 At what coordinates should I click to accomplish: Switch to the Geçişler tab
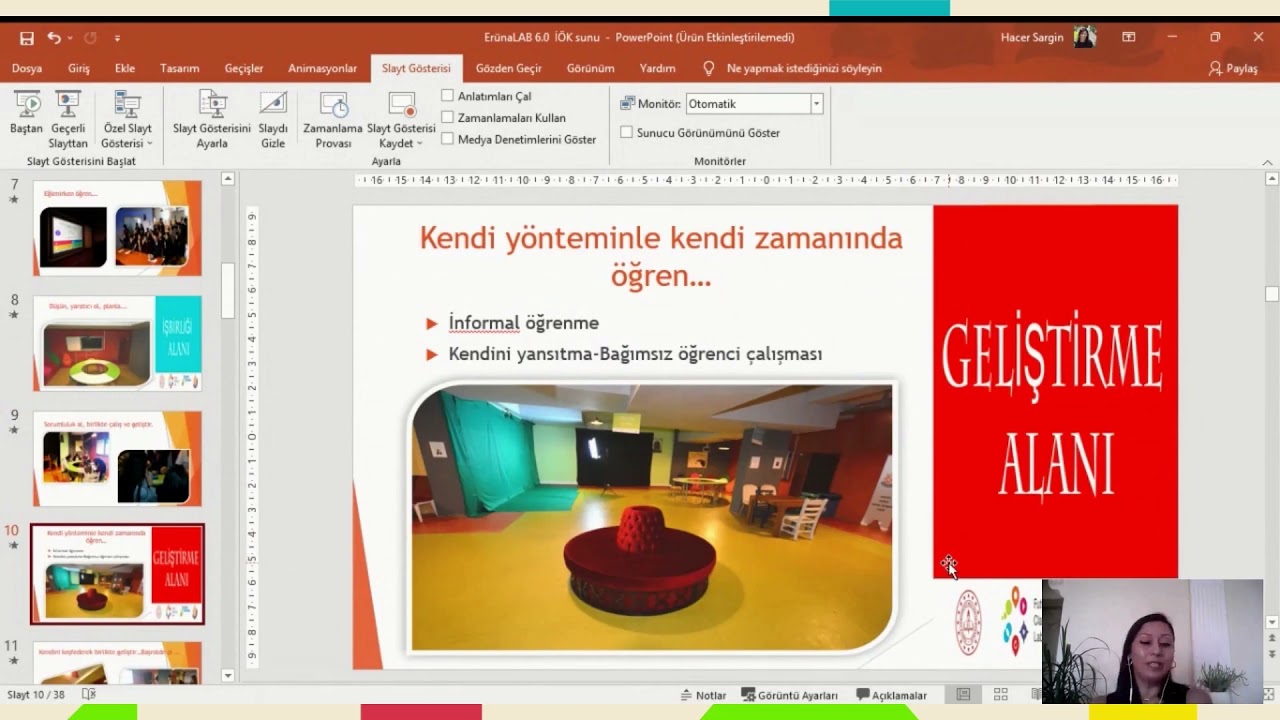[244, 68]
